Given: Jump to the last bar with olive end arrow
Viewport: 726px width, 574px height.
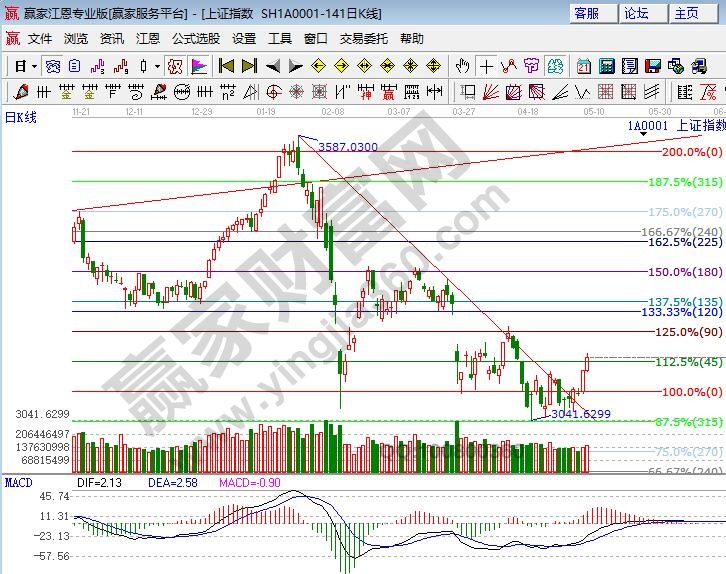Looking at the screenshot, I should (248, 66).
